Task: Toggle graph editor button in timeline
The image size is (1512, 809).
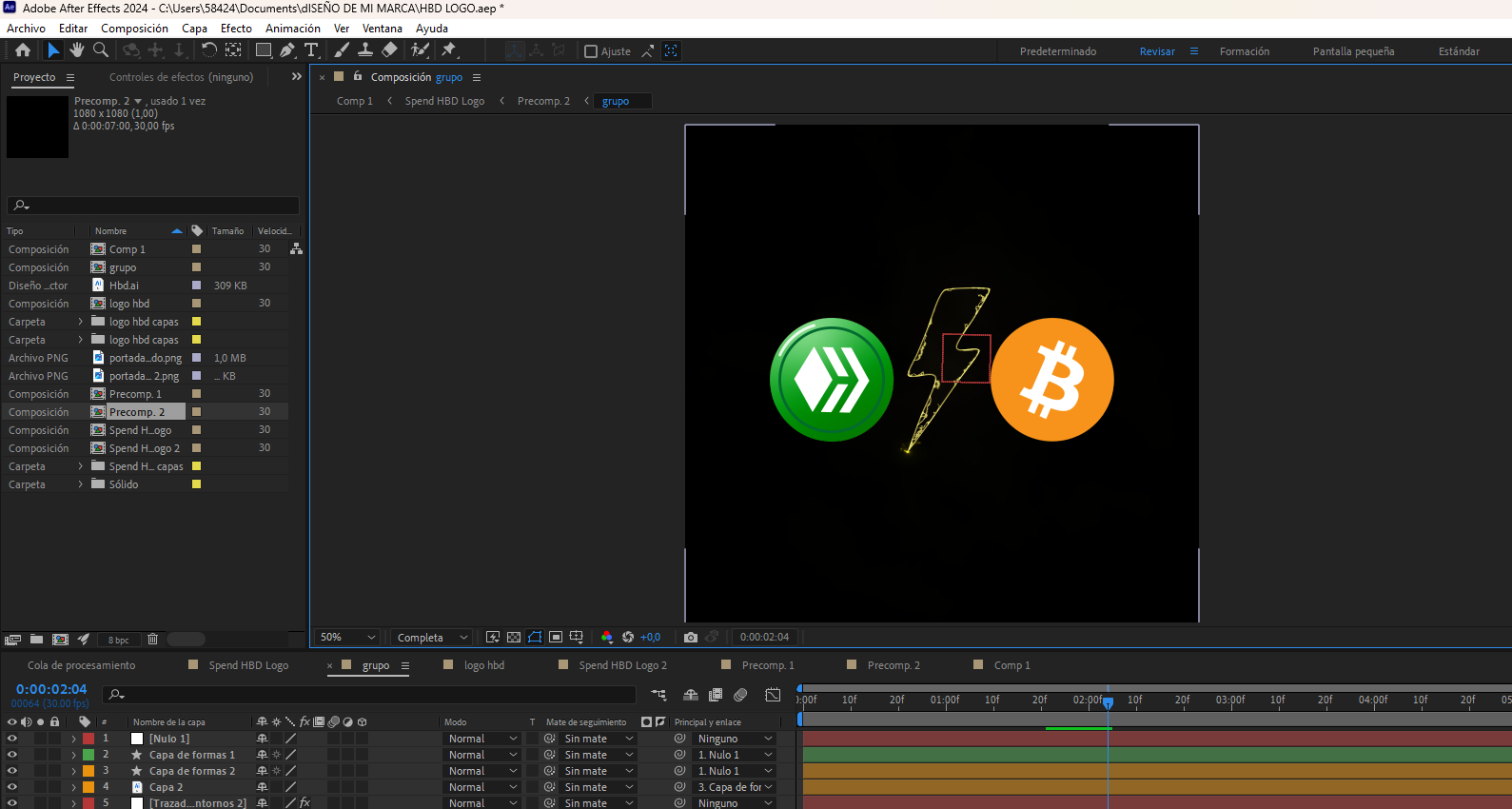Action: click(773, 695)
